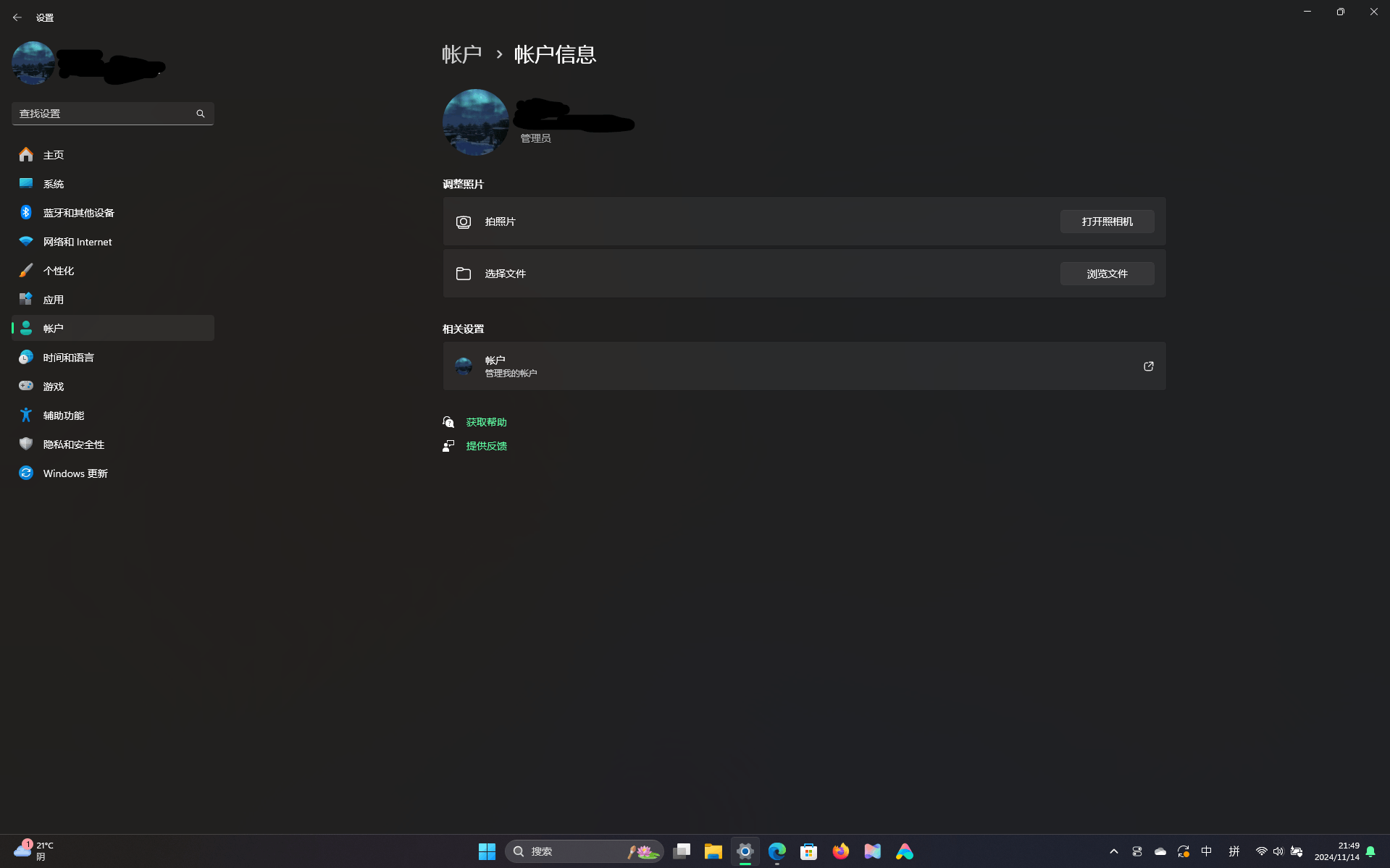
Task: Click OneDrive cloud icon in tray
Action: (1160, 851)
